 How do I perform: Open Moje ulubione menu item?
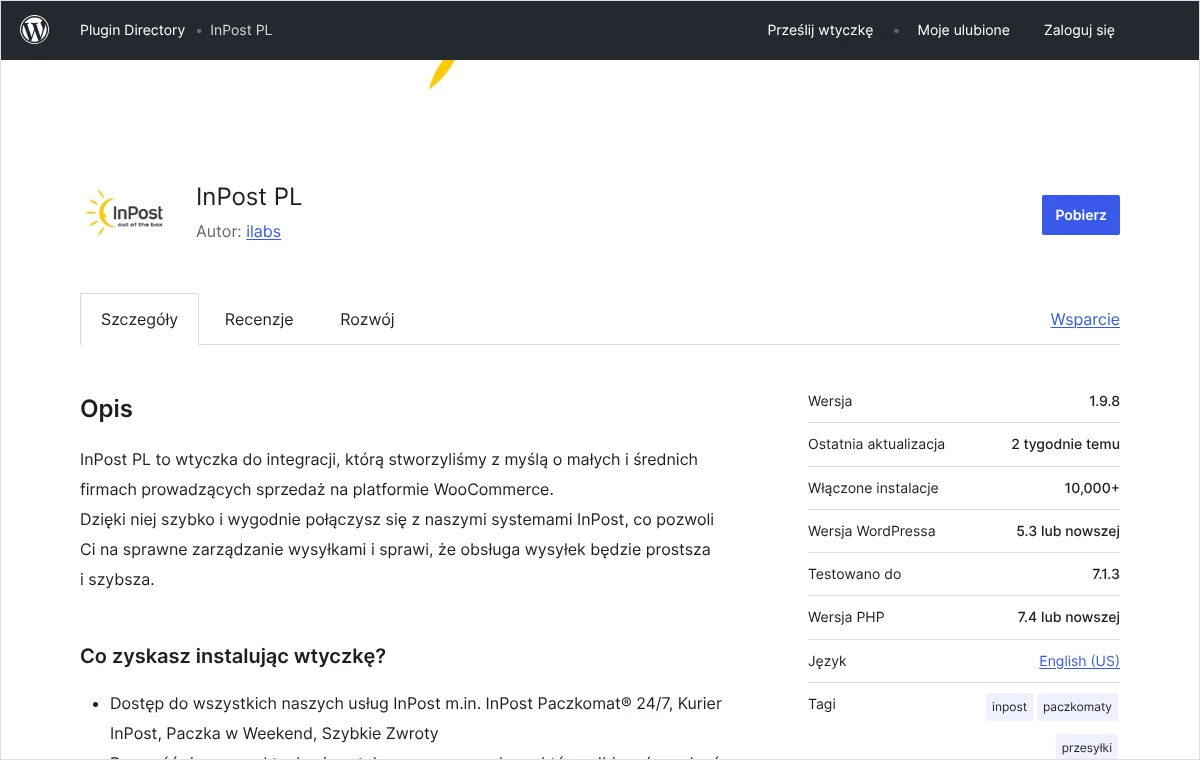[x=963, y=30]
